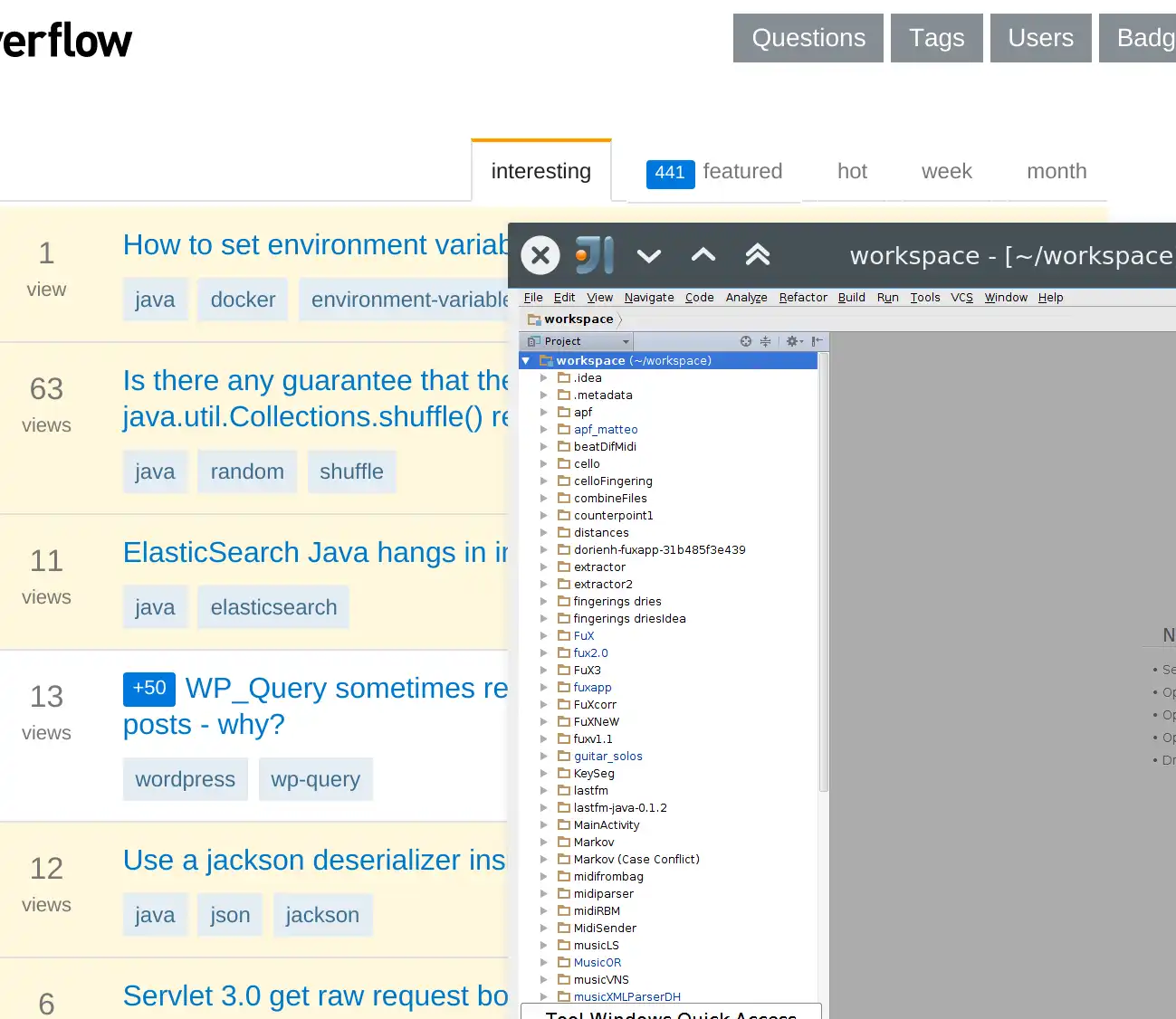
Task: Expand the .idea folder
Action: [x=544, y=377]
